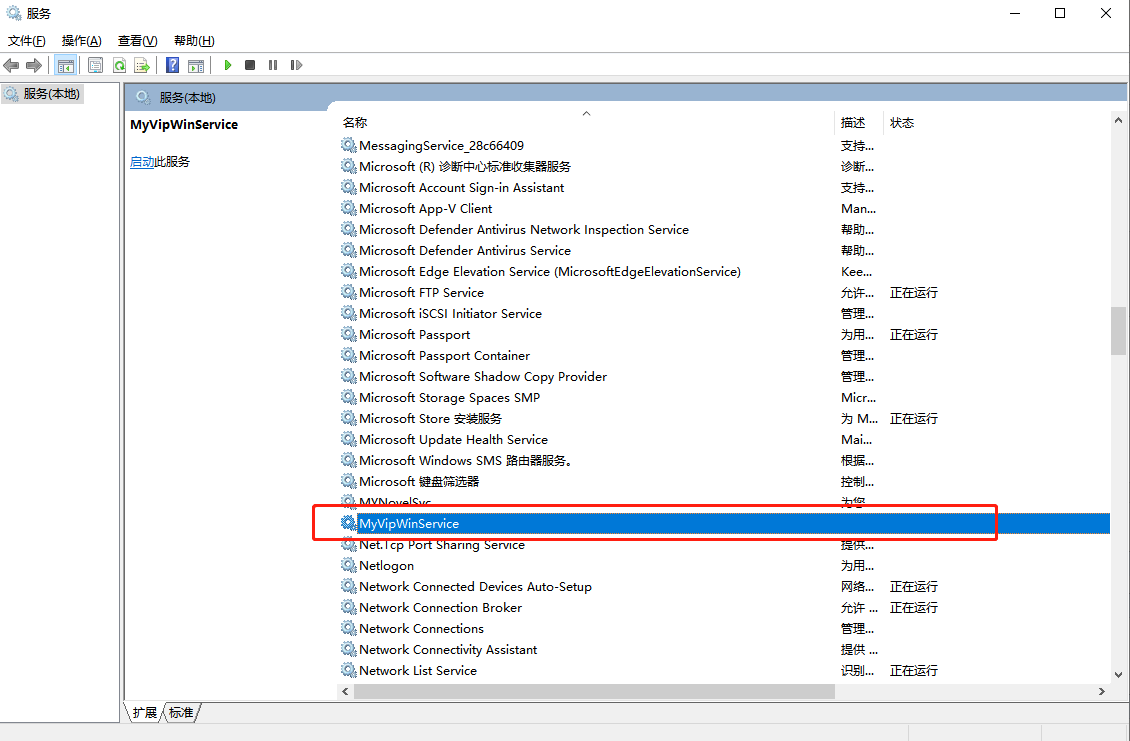Click the Stop service square icon

(x=250, y=66)
